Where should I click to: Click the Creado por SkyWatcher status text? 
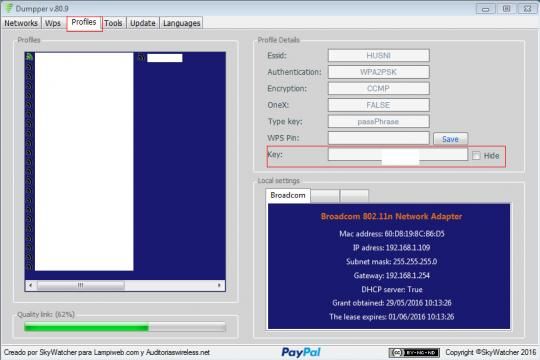(x=107, y=352)
